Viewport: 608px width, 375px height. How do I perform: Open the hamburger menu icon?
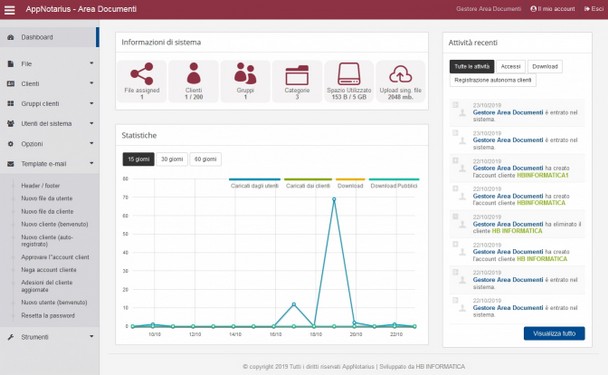pos(9,9)
